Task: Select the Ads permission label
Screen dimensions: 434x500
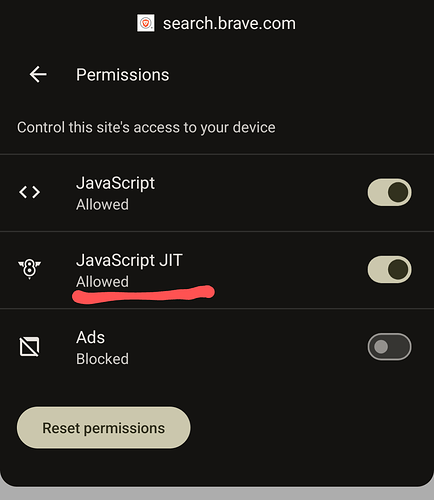Action: [90, 337]
